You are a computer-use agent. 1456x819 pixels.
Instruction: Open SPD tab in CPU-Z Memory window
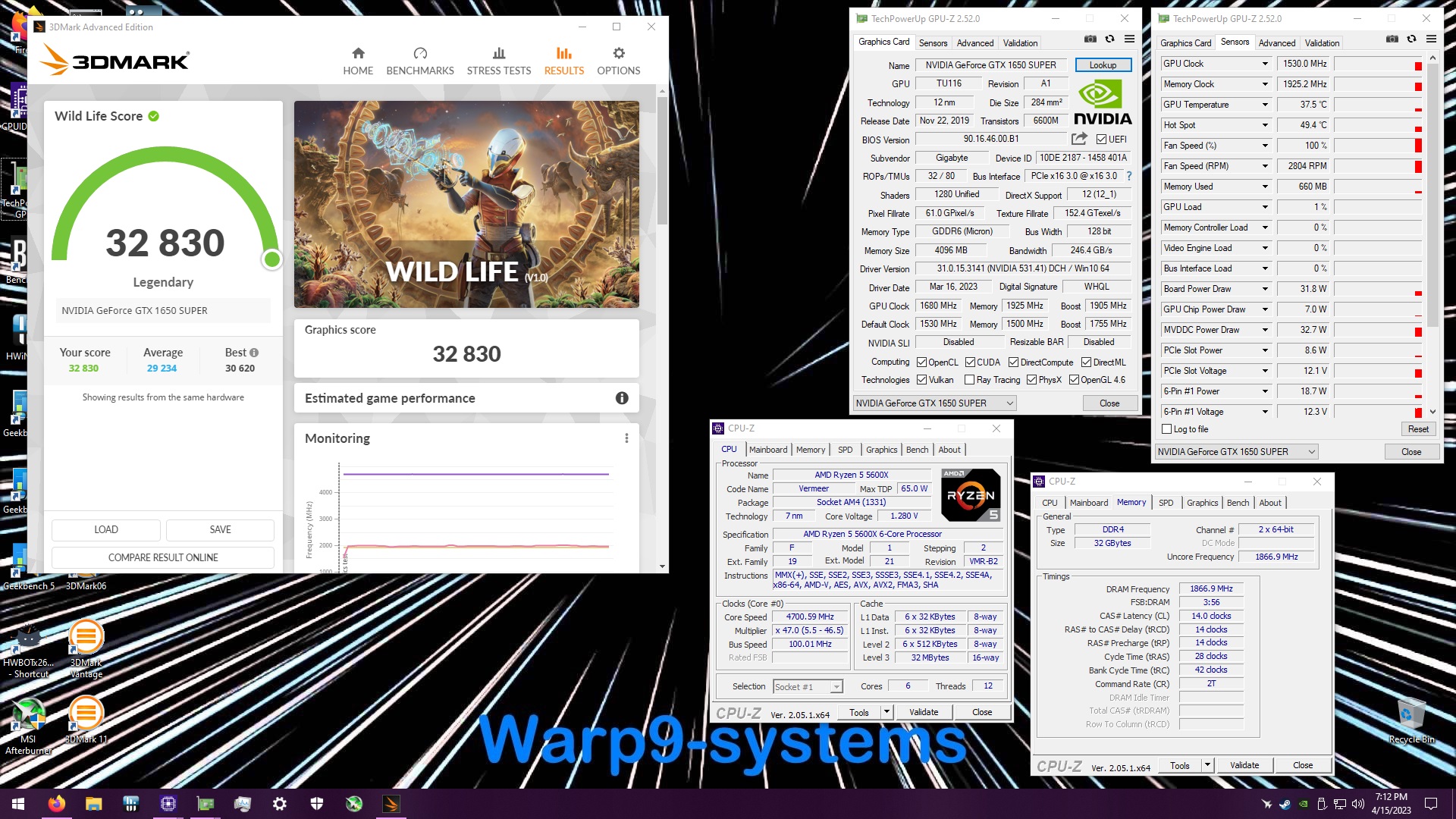click(x=1166, y=503)
